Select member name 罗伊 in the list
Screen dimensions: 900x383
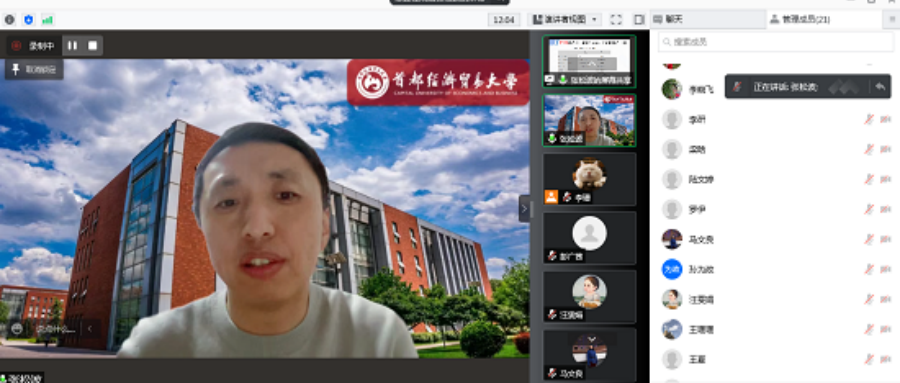click(x=697, y=210)
